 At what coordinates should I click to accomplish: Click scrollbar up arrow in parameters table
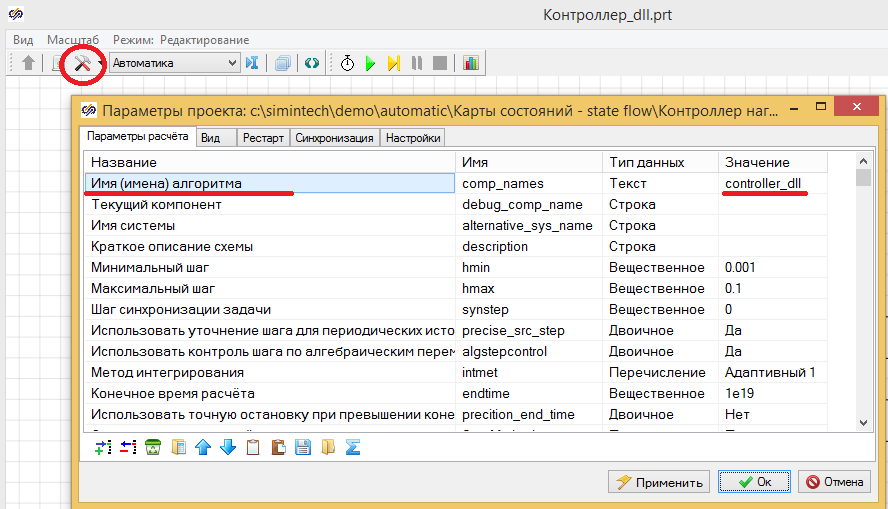[x=863, y=161]
